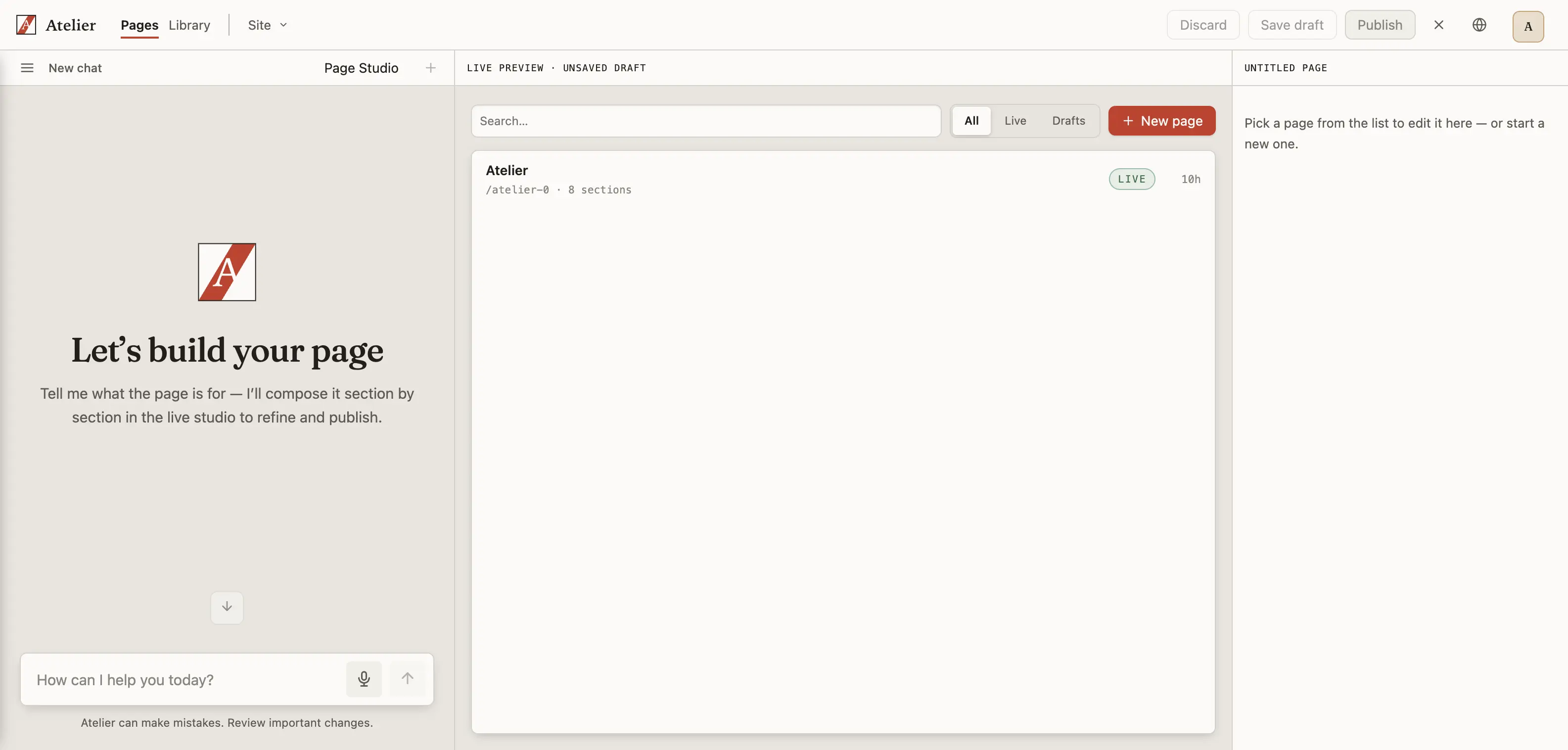Click the Atelier logo in header

point(26,25)
